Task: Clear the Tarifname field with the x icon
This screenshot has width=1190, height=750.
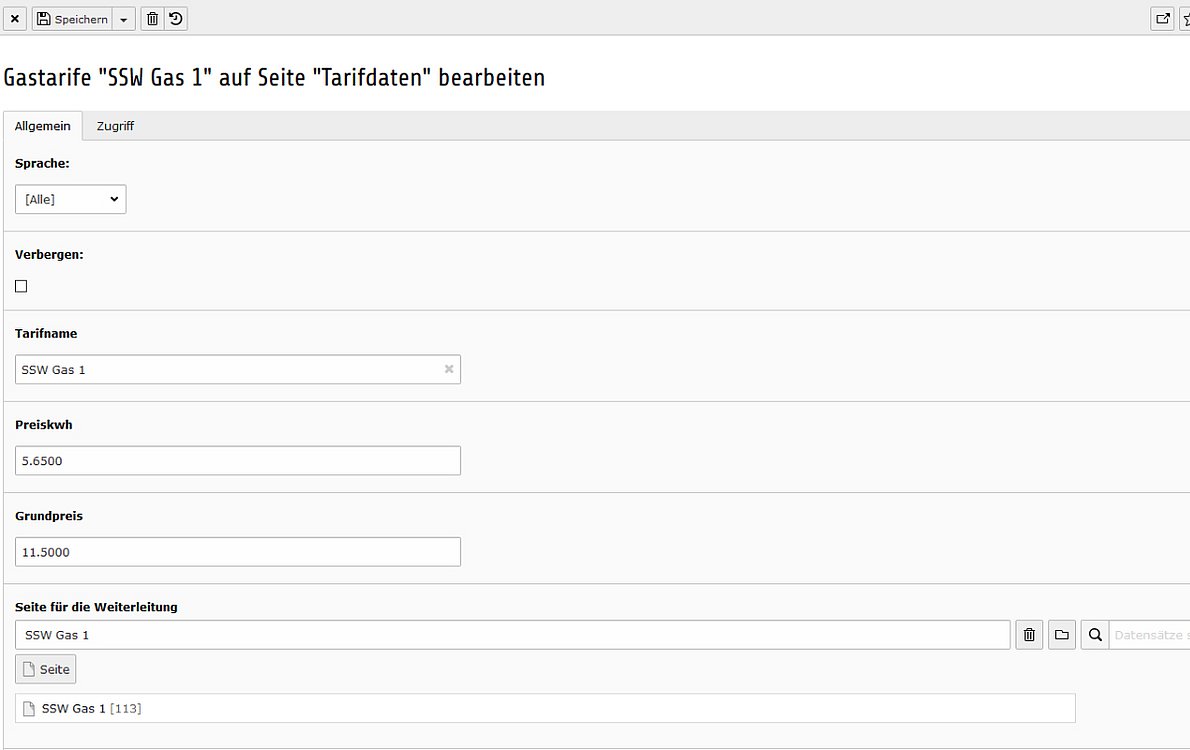Action: pyautogui.click(x=449, y=369)
